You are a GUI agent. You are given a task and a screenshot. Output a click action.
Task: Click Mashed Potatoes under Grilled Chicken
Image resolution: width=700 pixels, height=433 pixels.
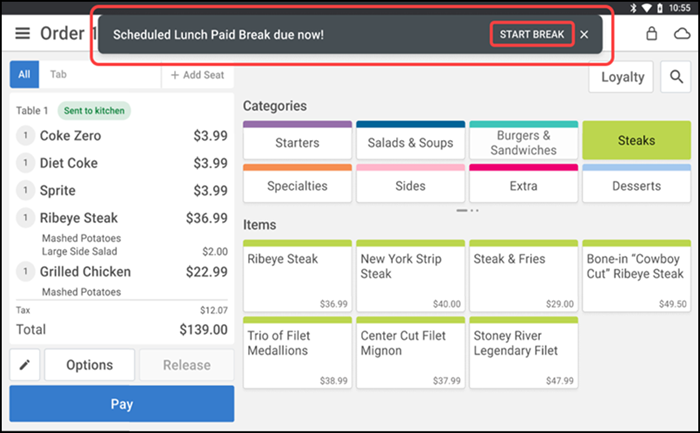click(81, 291)
